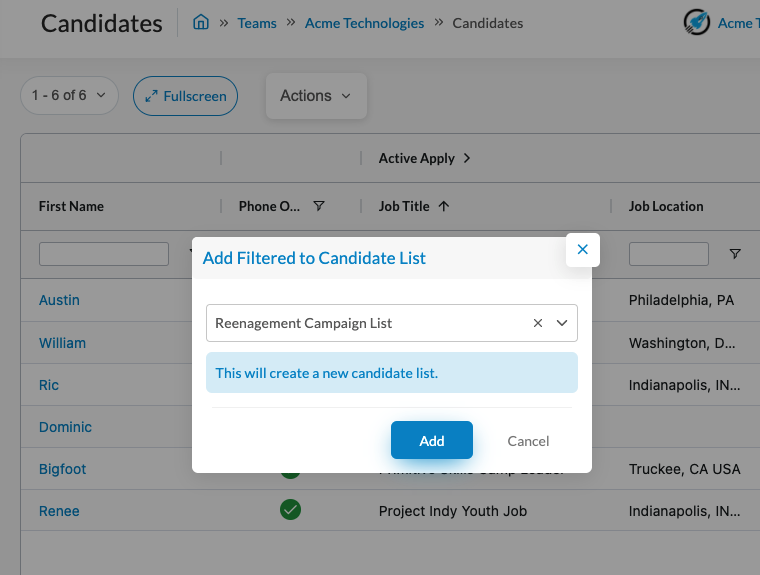Open the 1 - 6 of 6 pager dropdown
760x575 pixels.
[x=69, y=96]
